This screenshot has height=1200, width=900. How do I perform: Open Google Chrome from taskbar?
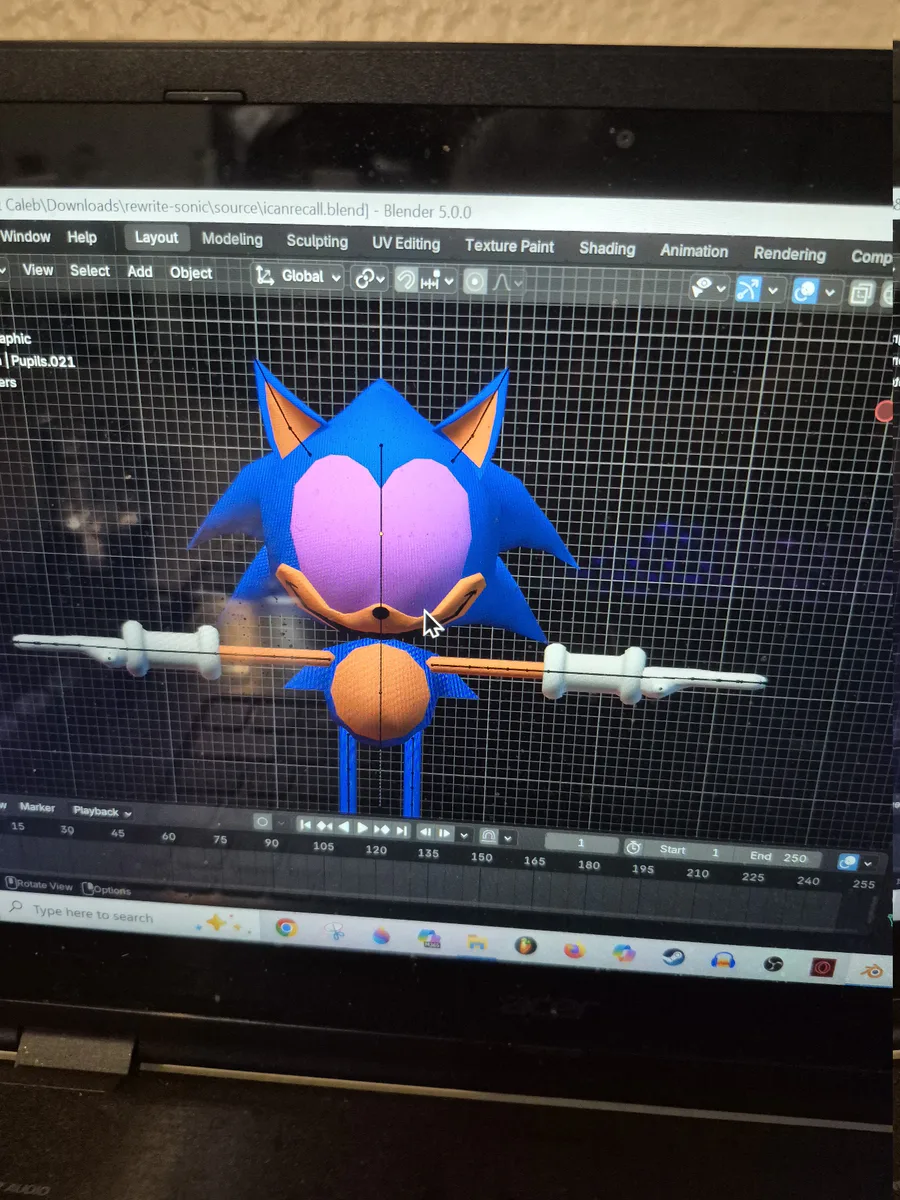point(286,928)
